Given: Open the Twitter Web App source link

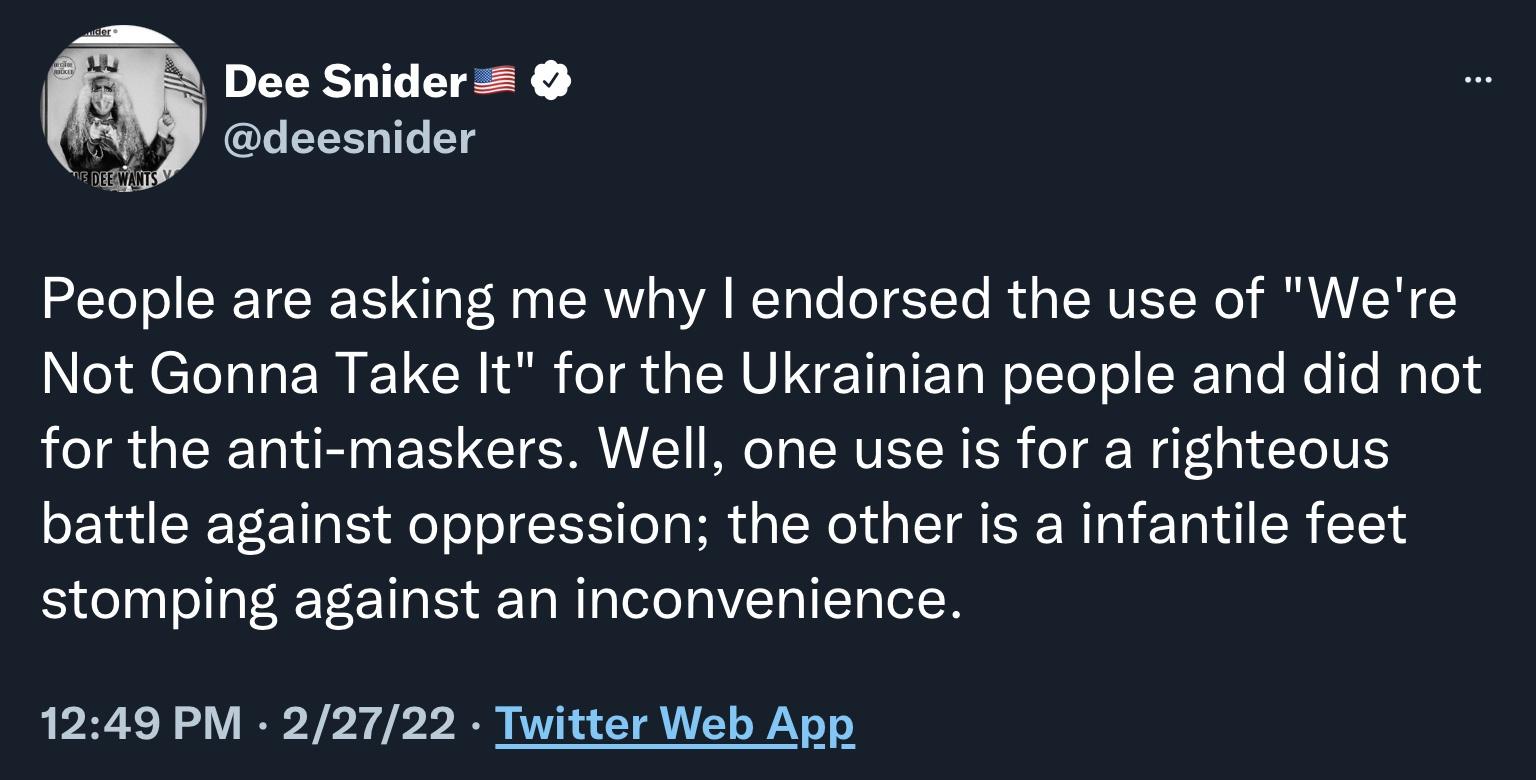Looking at the screenshot, I should click(675, 723).
